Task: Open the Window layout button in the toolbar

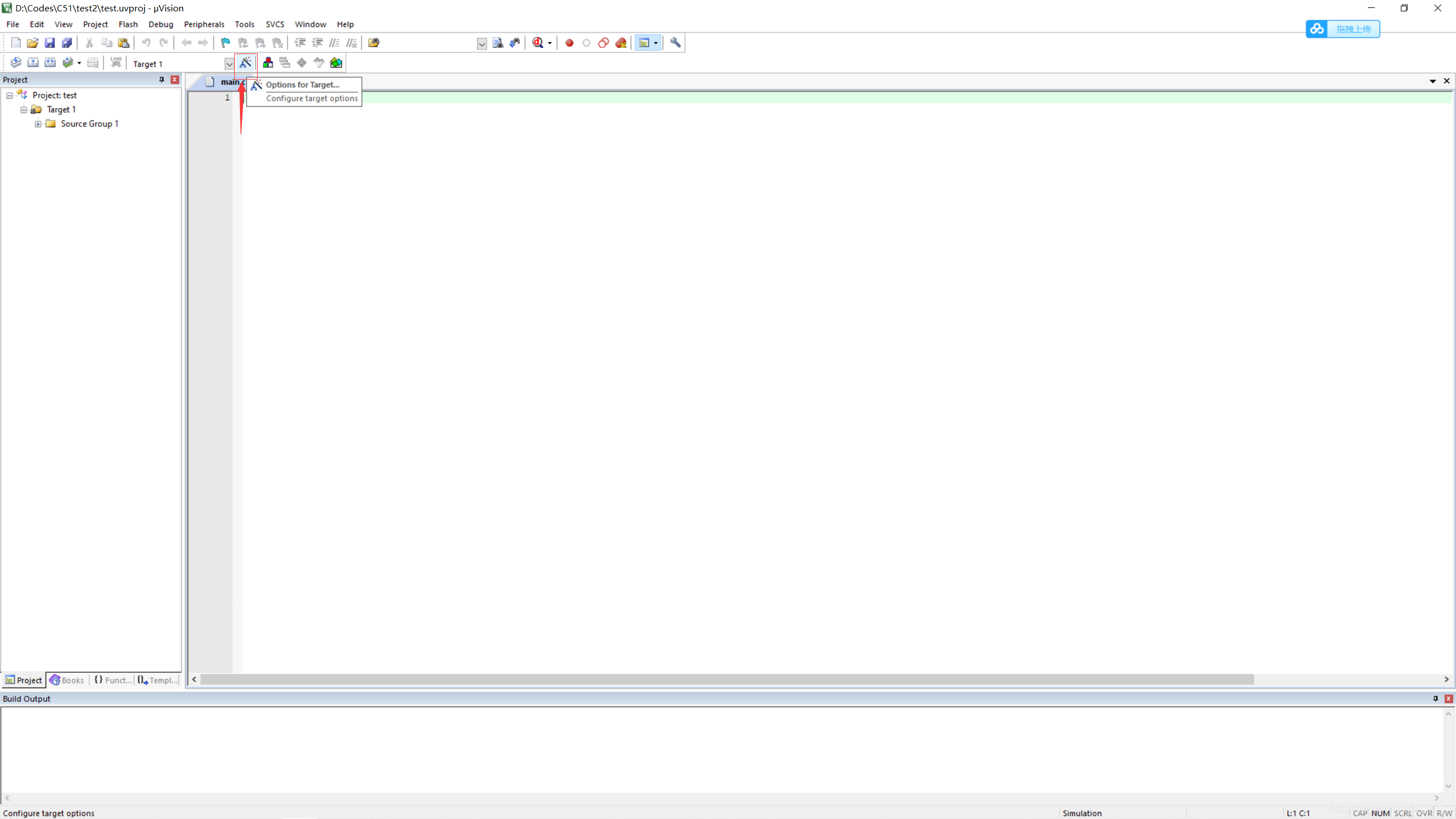Action: coord(644,43)
